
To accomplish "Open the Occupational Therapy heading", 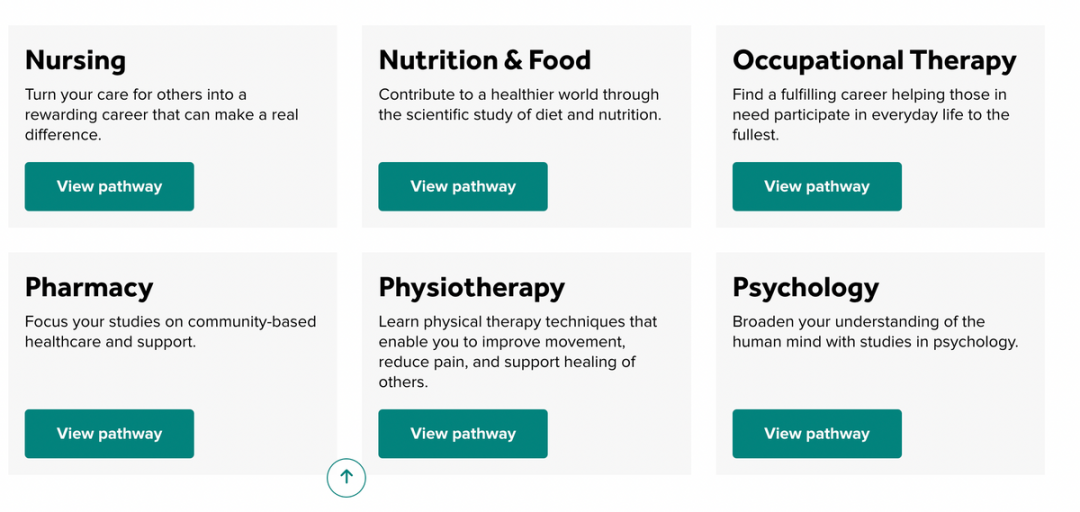I will 874,61.
